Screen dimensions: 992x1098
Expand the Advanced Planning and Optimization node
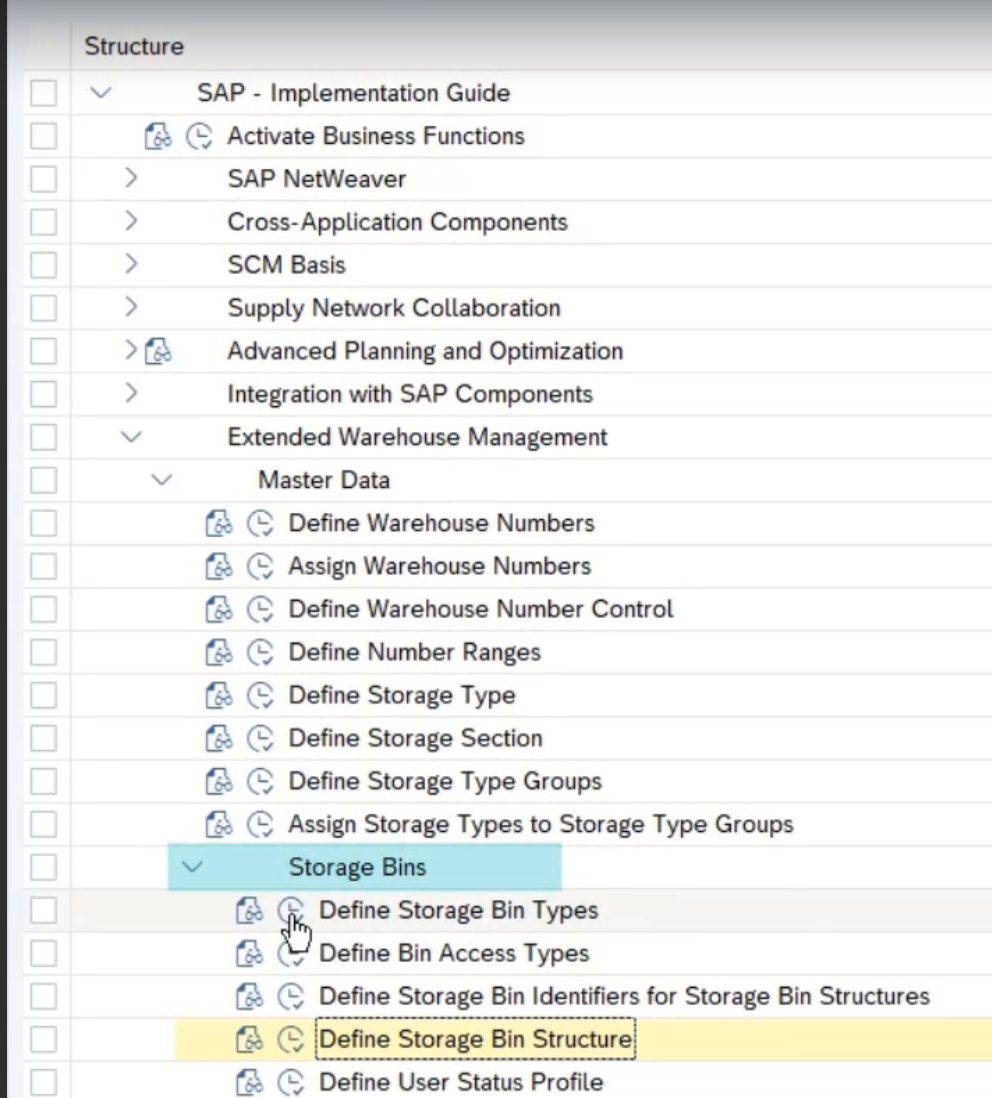point(131,349)
